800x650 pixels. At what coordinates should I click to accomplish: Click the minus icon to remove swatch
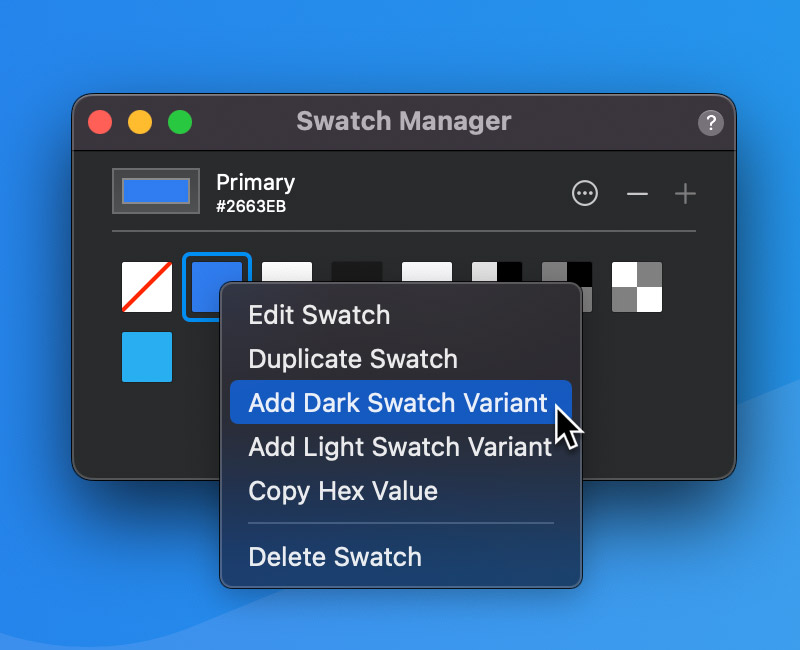(x=637, y=193)
